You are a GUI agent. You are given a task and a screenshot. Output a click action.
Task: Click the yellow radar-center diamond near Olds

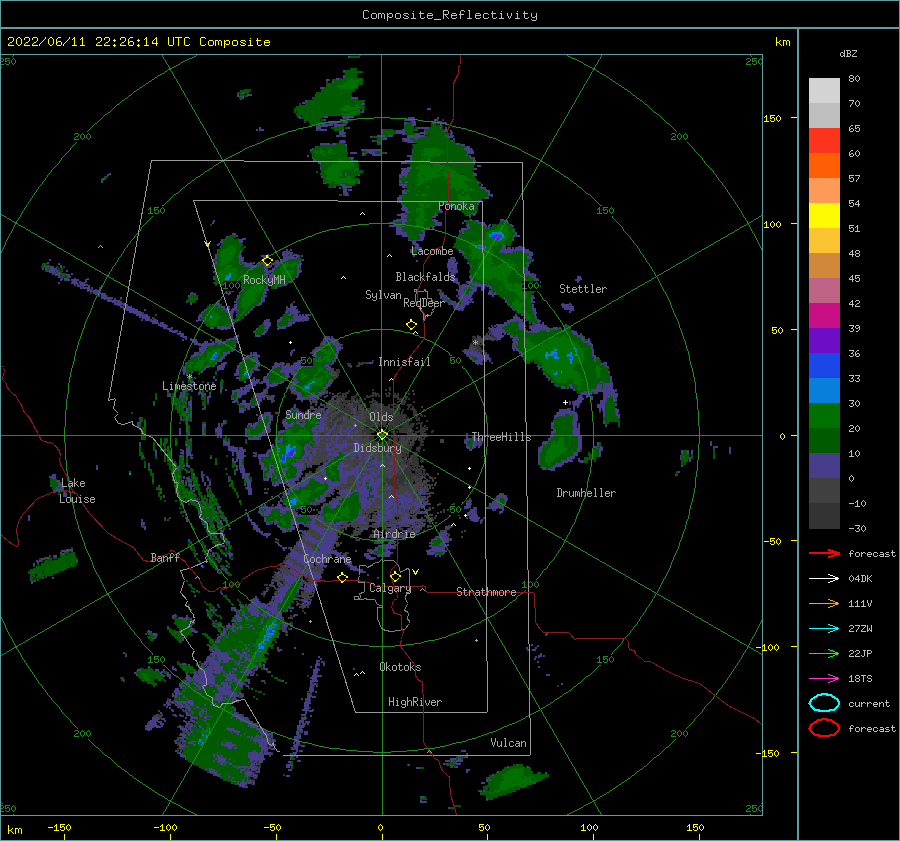click(382, 435)
